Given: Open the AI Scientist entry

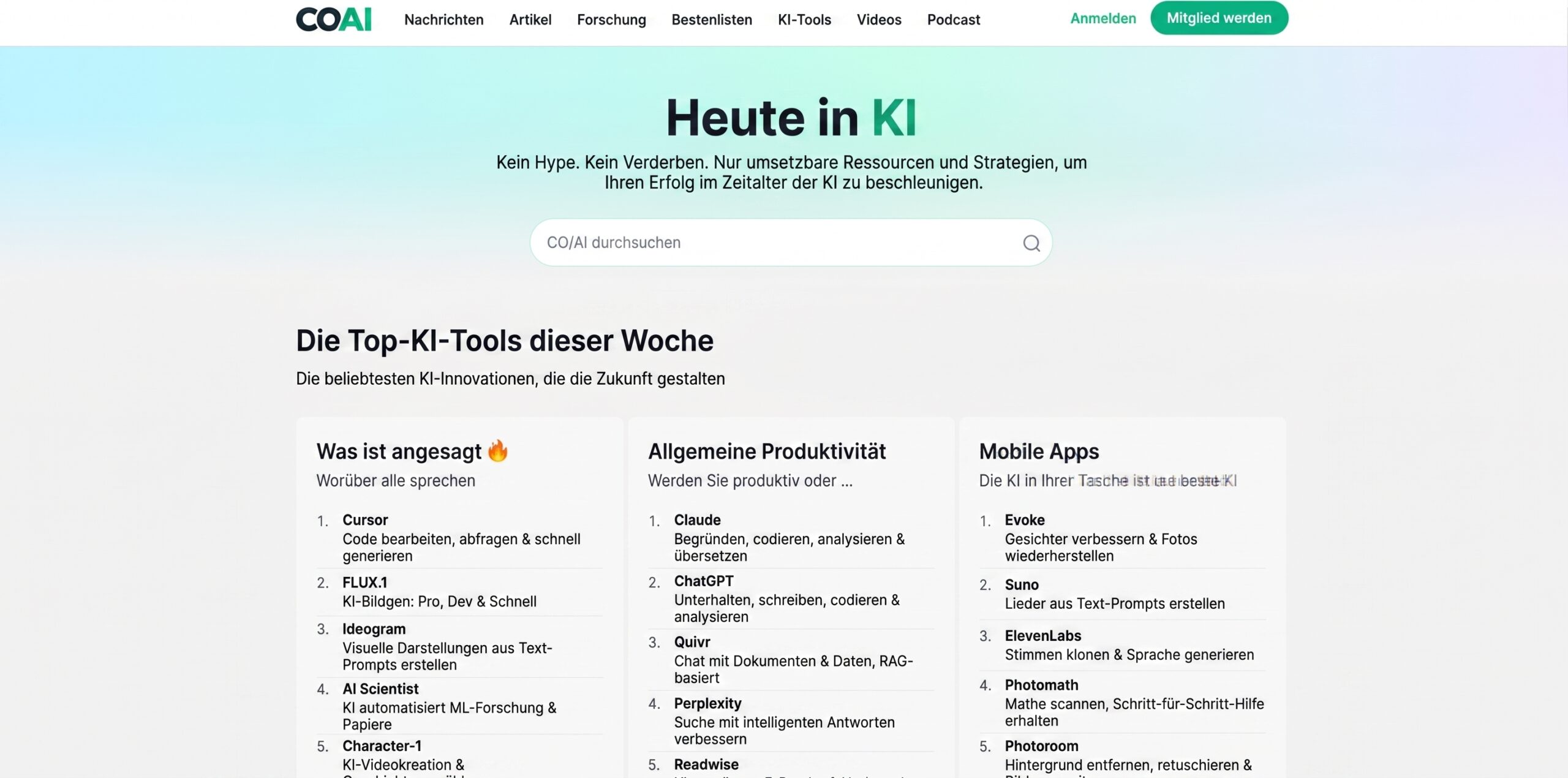Looking at the screenshot, I should click(380, 689).
